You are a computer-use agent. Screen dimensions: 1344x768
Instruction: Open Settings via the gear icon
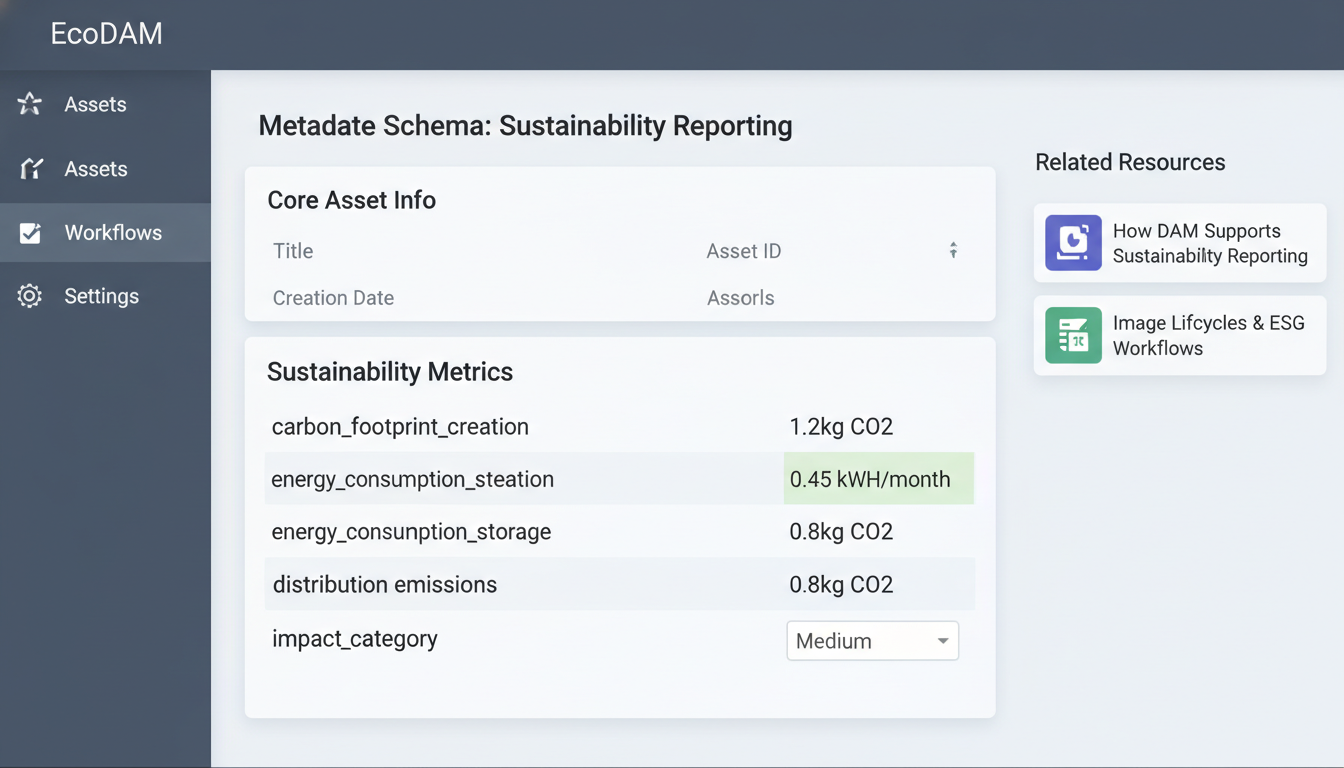(29, 295)
